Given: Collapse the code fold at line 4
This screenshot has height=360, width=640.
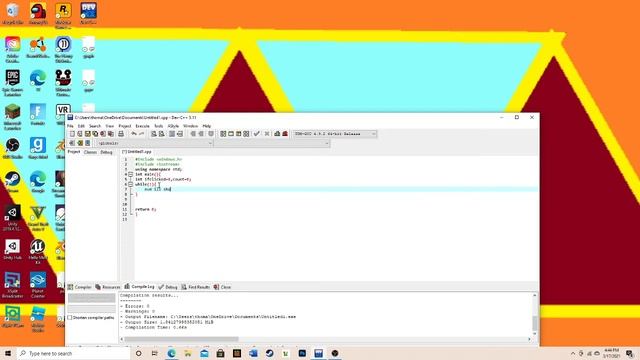Looking at the screenshot, I should point(131,174).
